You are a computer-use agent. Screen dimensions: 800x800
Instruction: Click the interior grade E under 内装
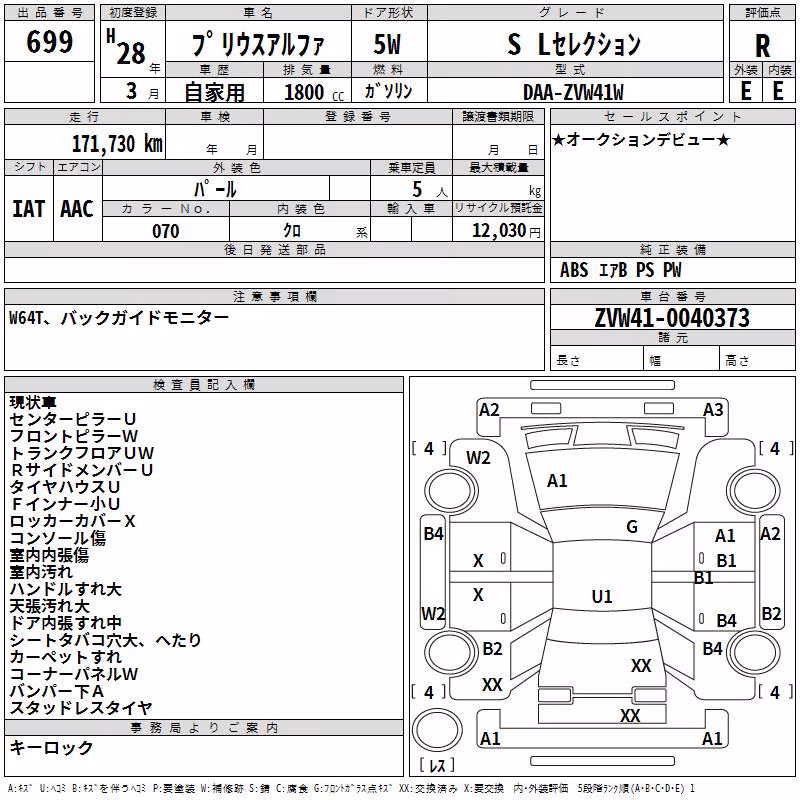point(778,91)
